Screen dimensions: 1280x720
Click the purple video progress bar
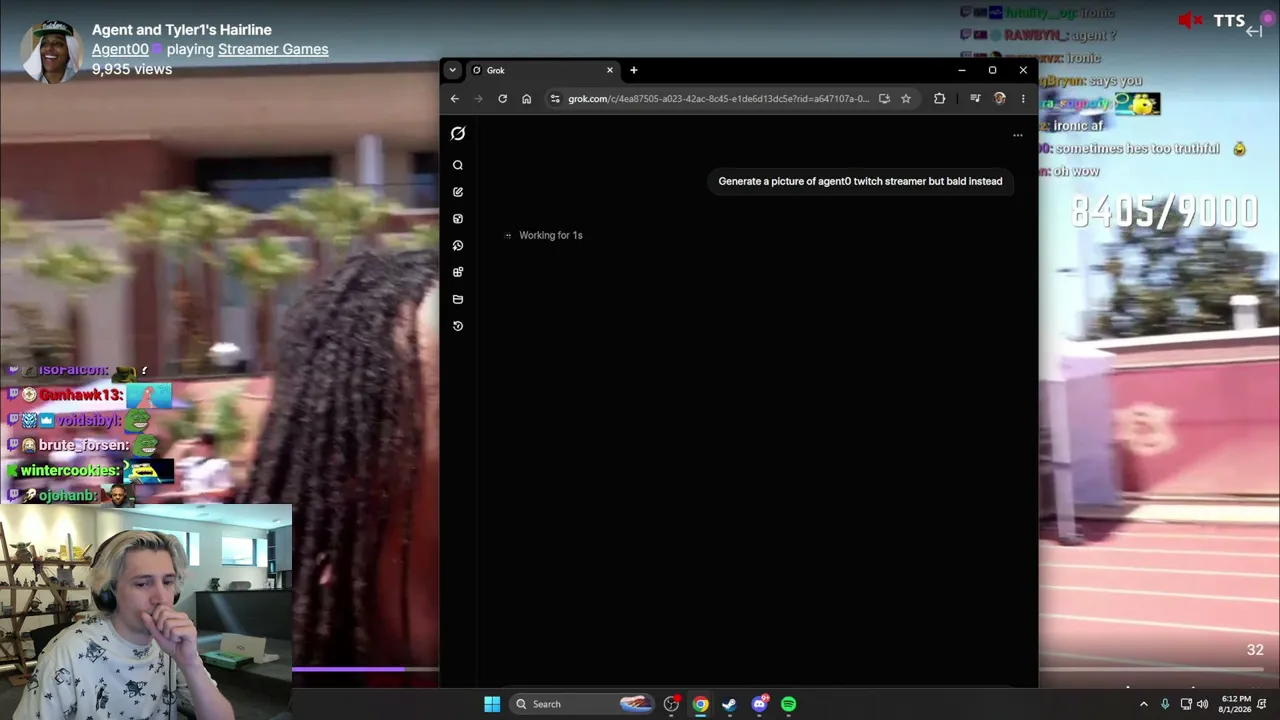pyautogui.click(x=348, y=669)
